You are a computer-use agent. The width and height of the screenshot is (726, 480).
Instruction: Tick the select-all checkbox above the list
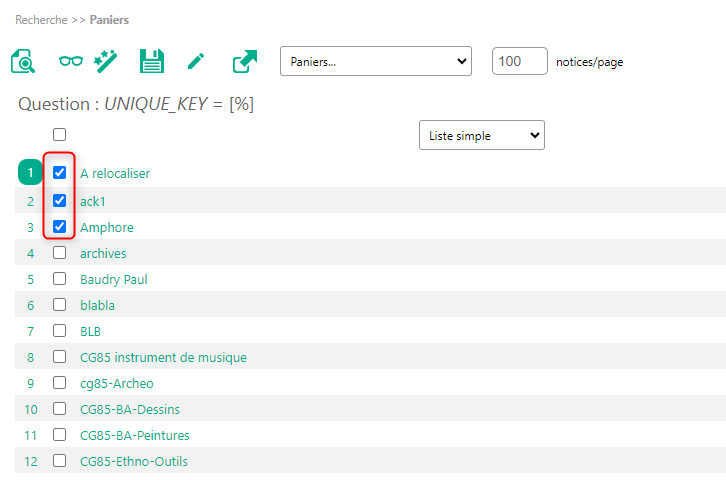coord(59,135)
